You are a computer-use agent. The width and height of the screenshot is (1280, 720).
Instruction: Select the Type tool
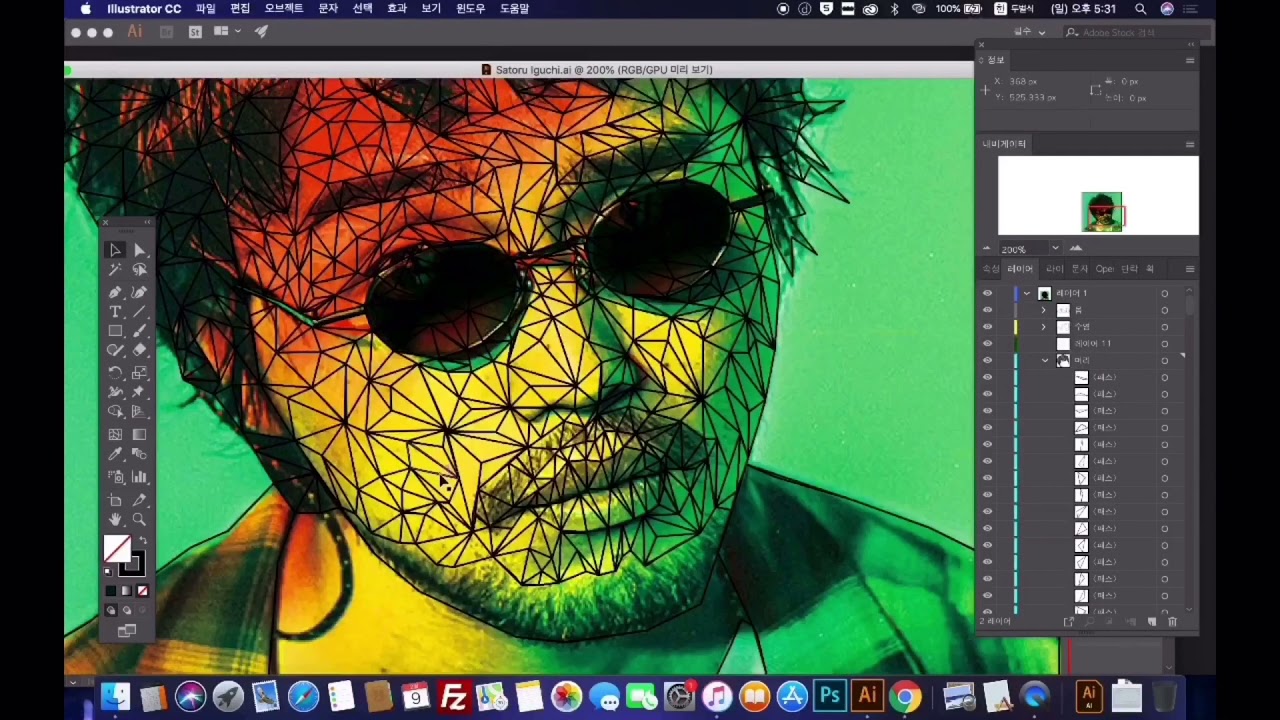click(x=116, y=312)
